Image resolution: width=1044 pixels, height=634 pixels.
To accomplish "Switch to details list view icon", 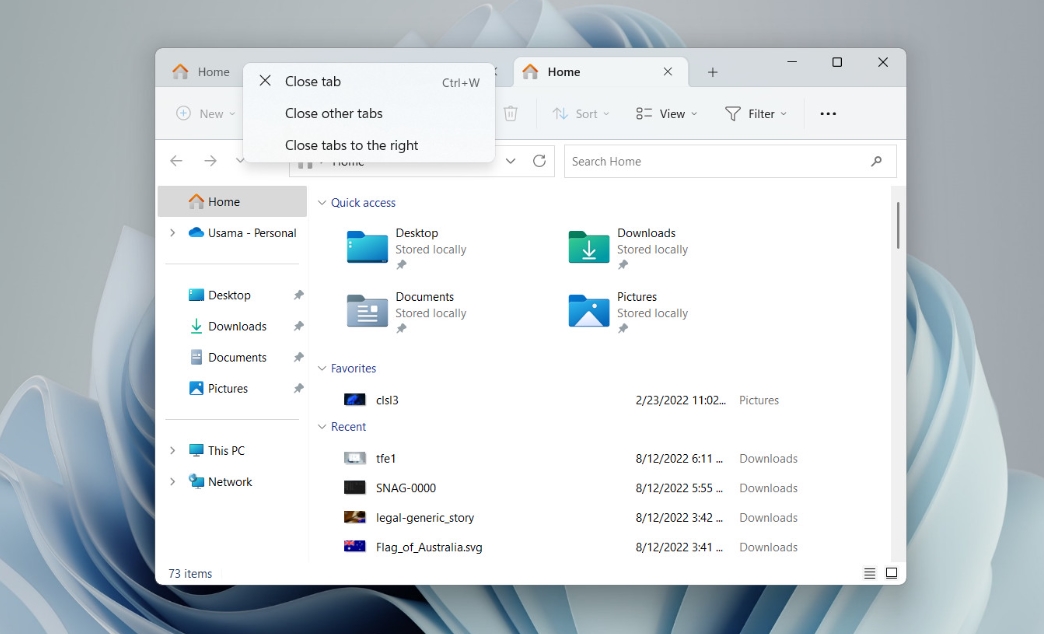I will tap(869, 573).
